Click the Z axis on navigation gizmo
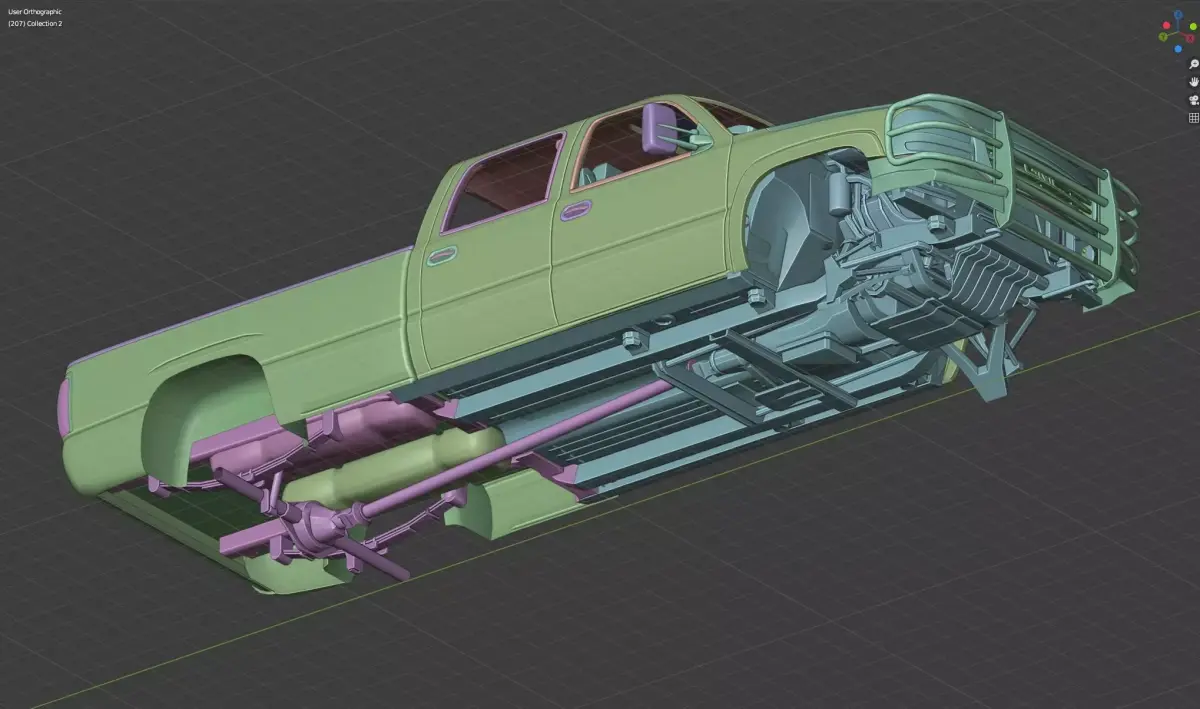 [x=1178, y=14]
